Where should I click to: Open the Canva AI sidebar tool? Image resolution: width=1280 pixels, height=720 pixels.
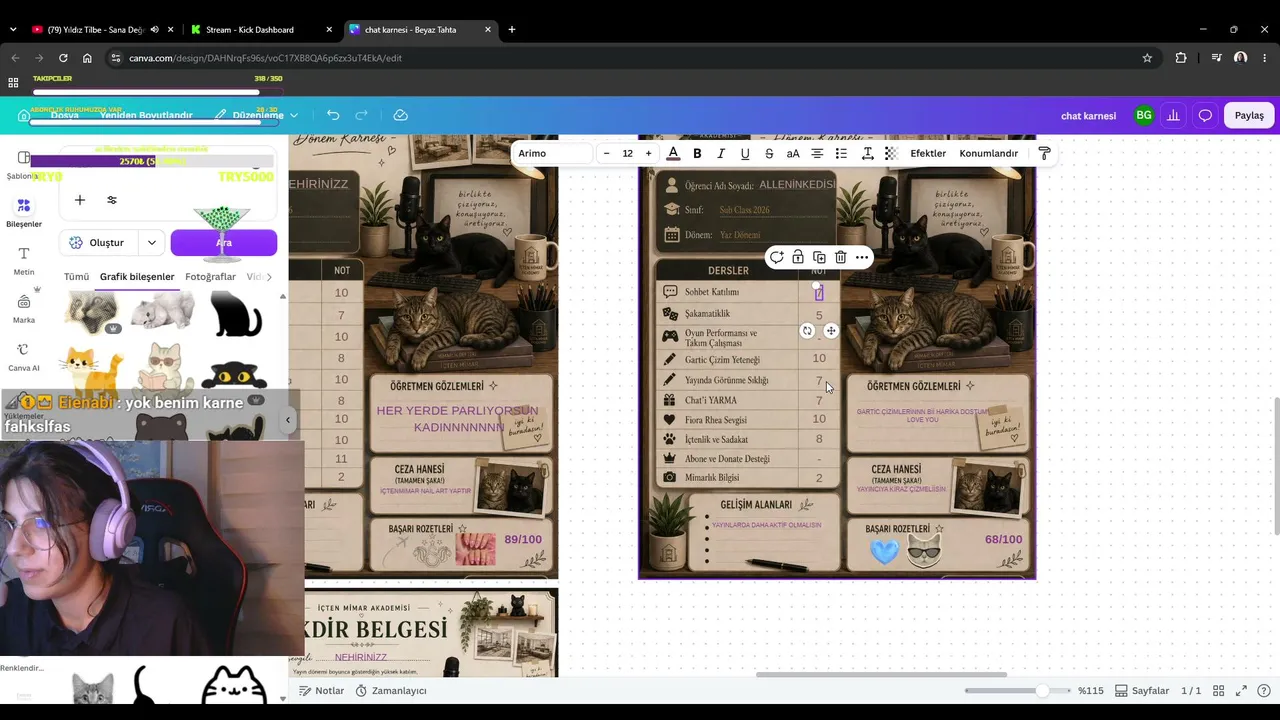click(x=24, y=356)
